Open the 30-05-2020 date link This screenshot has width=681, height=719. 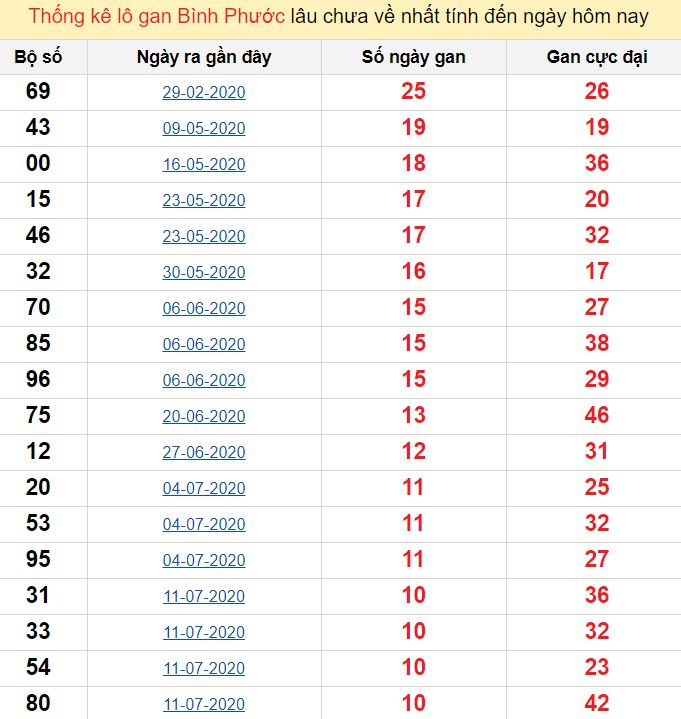pyautogui.click(x=204, y=272)
